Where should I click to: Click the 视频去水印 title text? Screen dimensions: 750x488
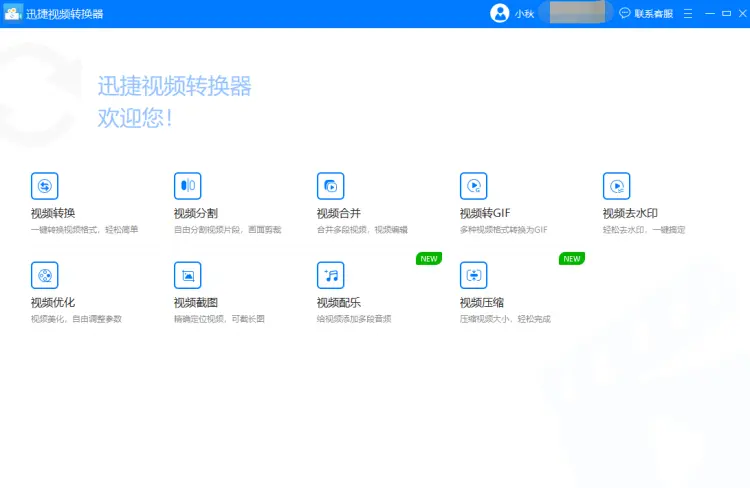pos(630,213)
